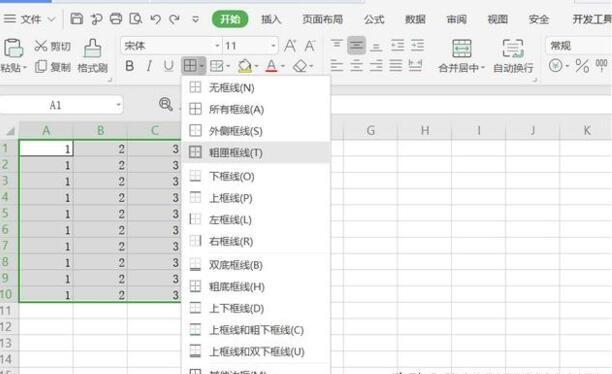The width and height of the screenshot is (612, 374).
Task: Open the 宋体 font name dropdown
Action: pyautogui.click(x=217, y=46)
